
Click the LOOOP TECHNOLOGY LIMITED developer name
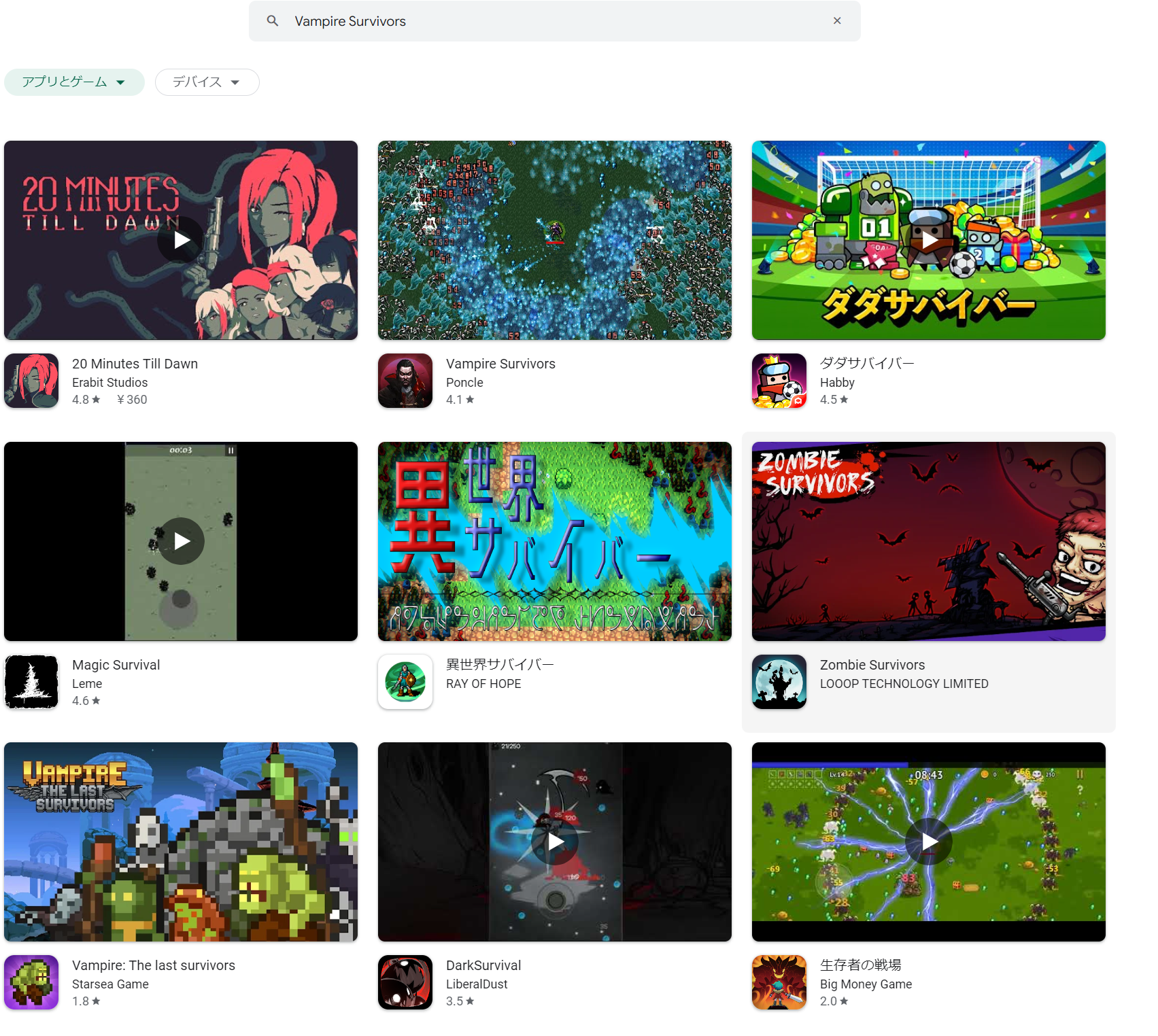click(904, 684)
